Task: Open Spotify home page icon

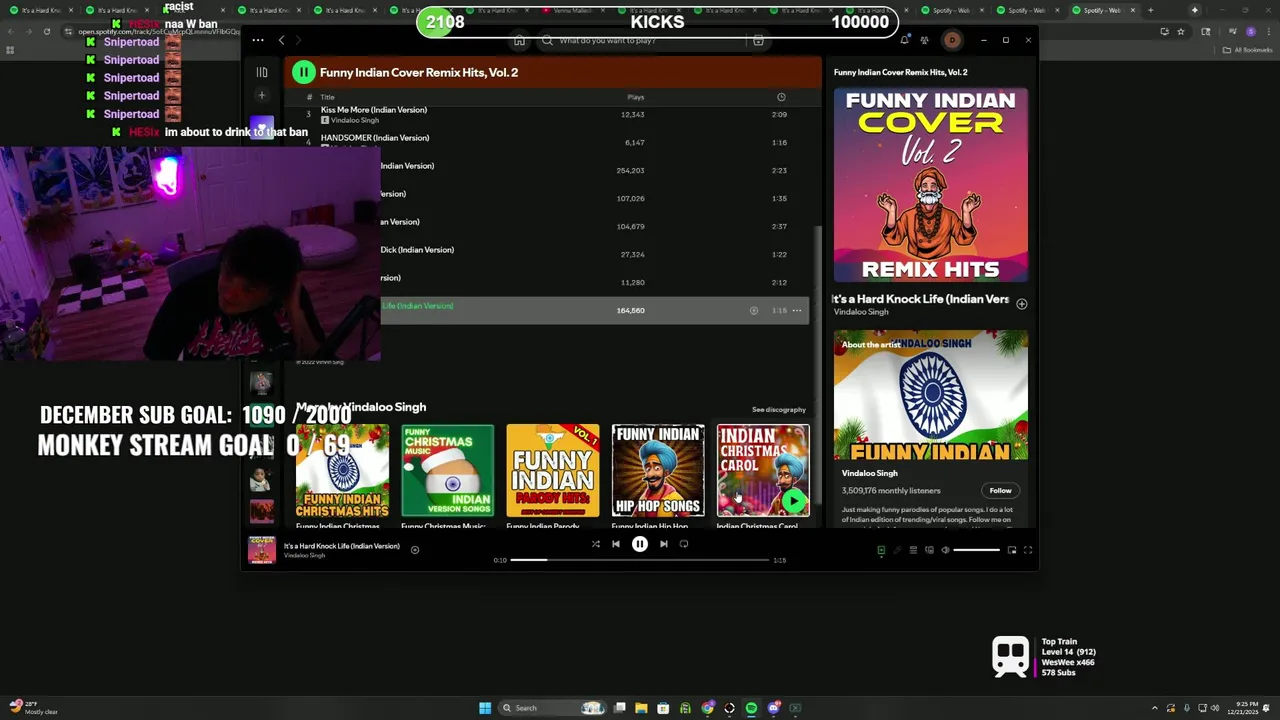Action: click(x=519, y=41)
